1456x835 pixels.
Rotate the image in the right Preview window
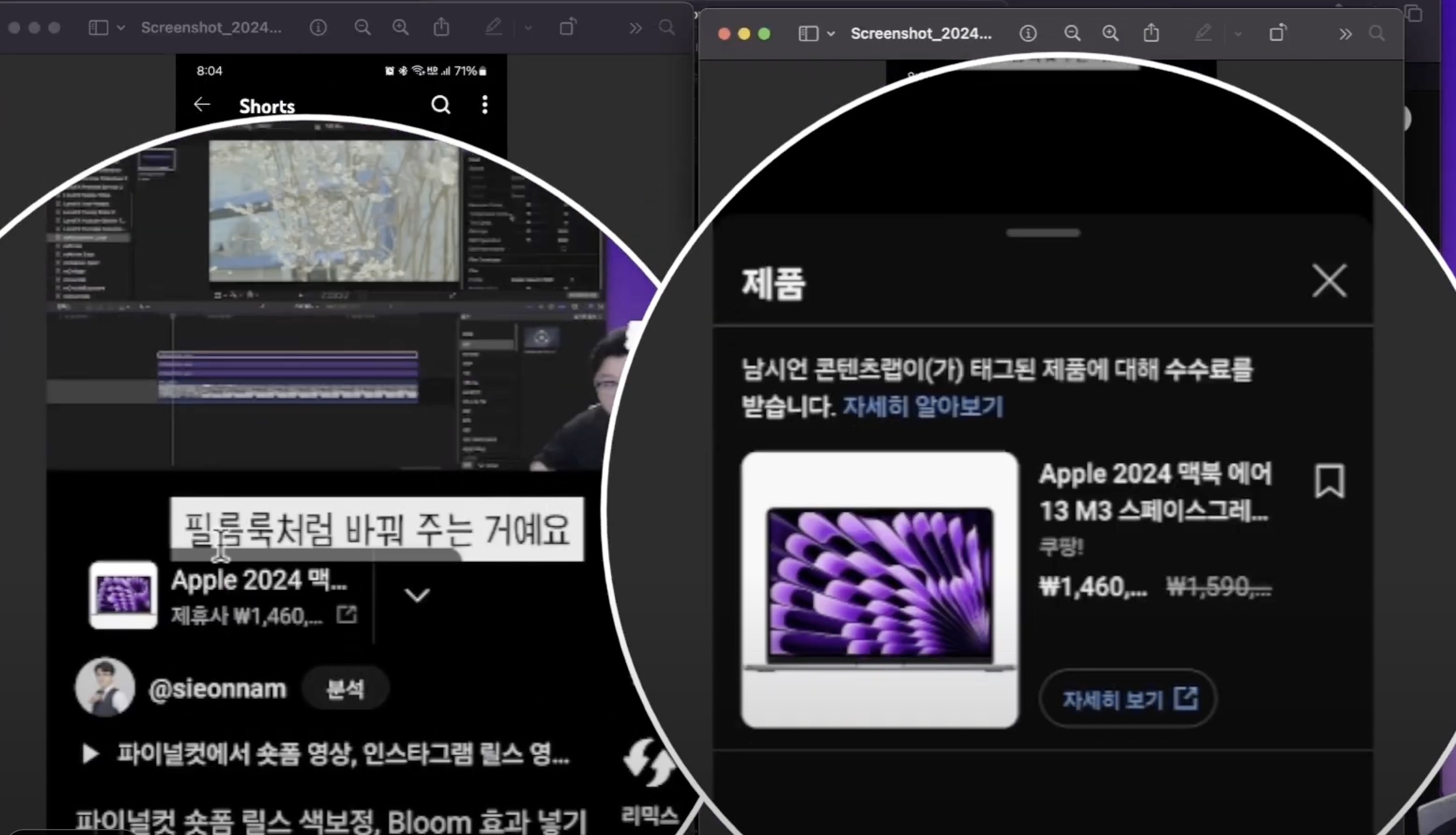pyautogui.click(x=1278, y=33)
